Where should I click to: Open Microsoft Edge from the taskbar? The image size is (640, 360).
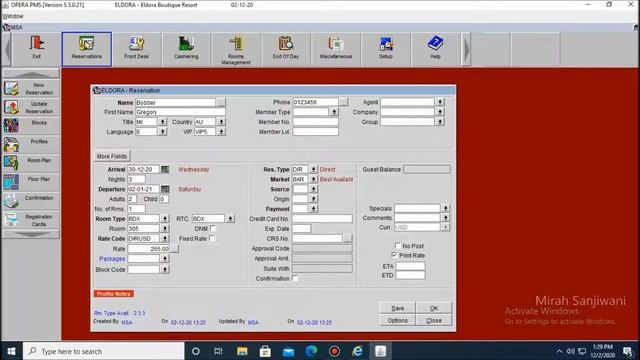pyautogui.click(x=311, y=351)
